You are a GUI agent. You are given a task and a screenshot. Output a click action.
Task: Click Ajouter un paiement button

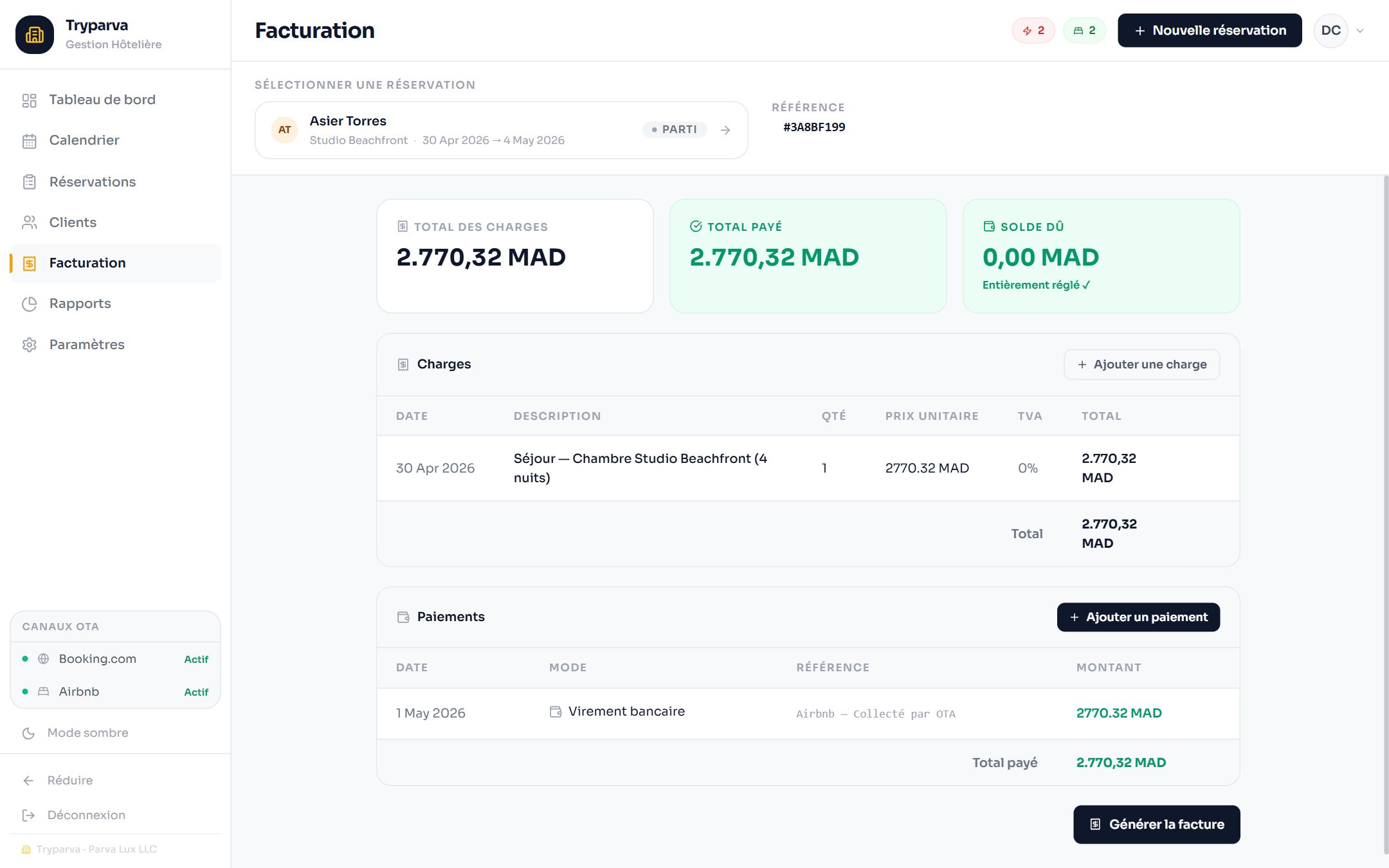pyautogui.click(x=1138, y=617)
